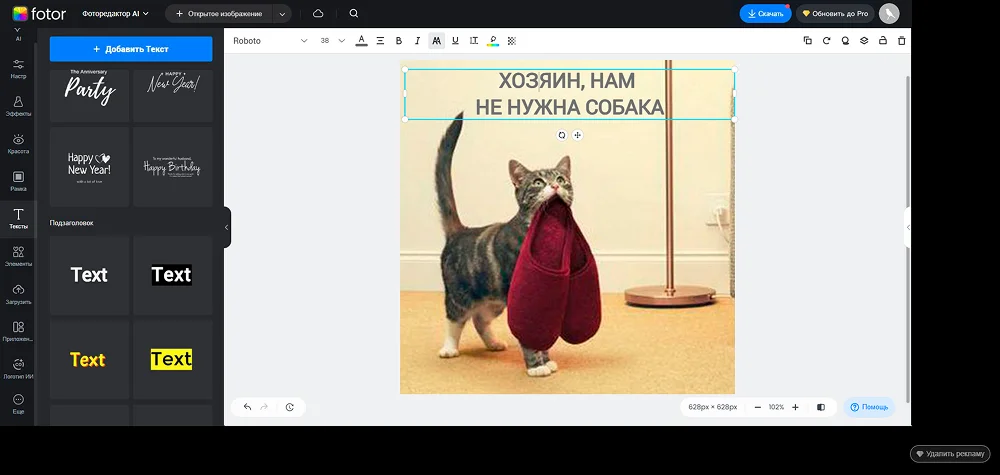Screen dimensions: 1000x475
Task: Open the text color picker
Action: pos(362,41)
